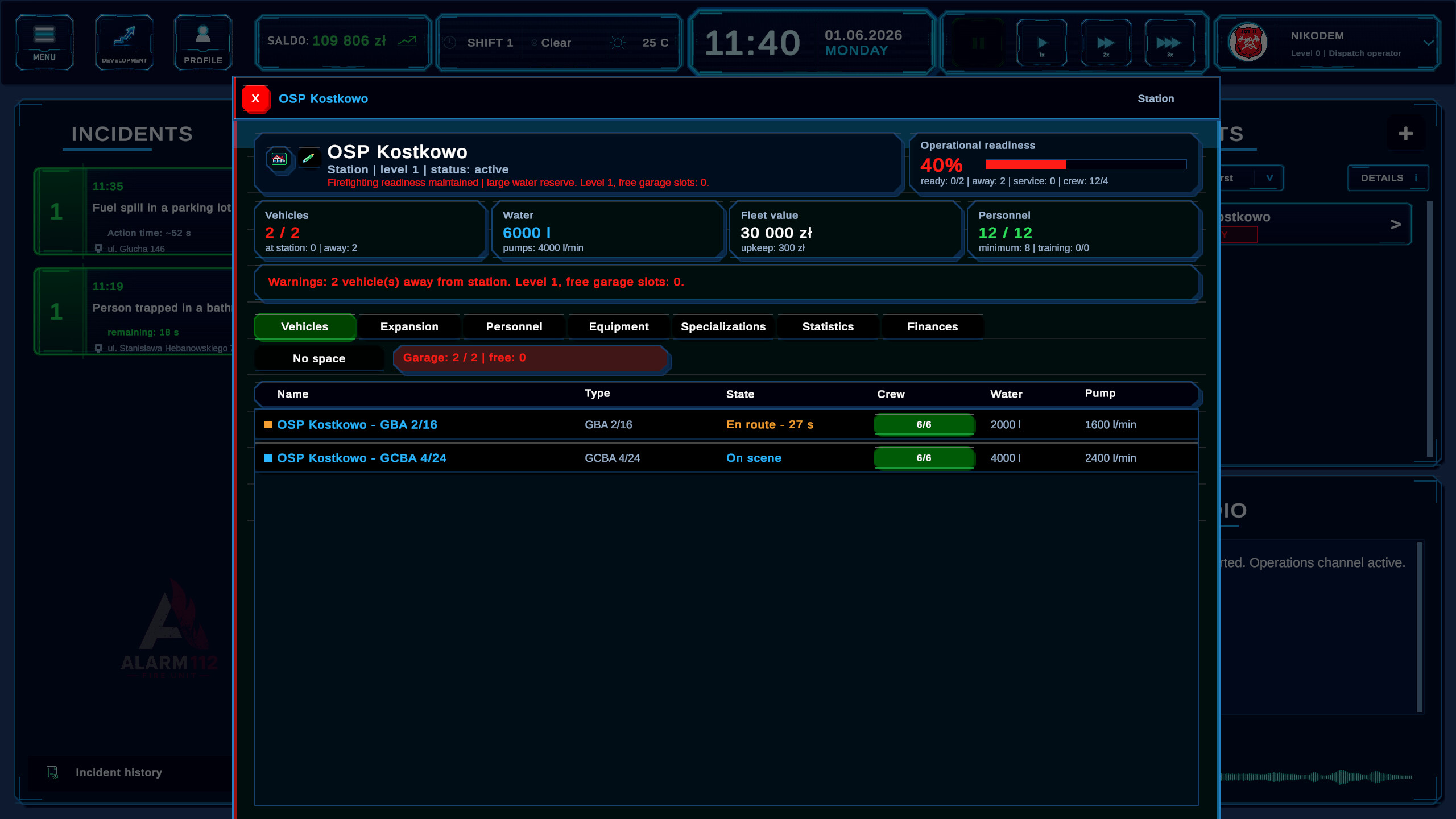Set game speed to 2x fast-forward
The height and width of the screenshot is (819, 1456).
click(x=1106, y=43)
